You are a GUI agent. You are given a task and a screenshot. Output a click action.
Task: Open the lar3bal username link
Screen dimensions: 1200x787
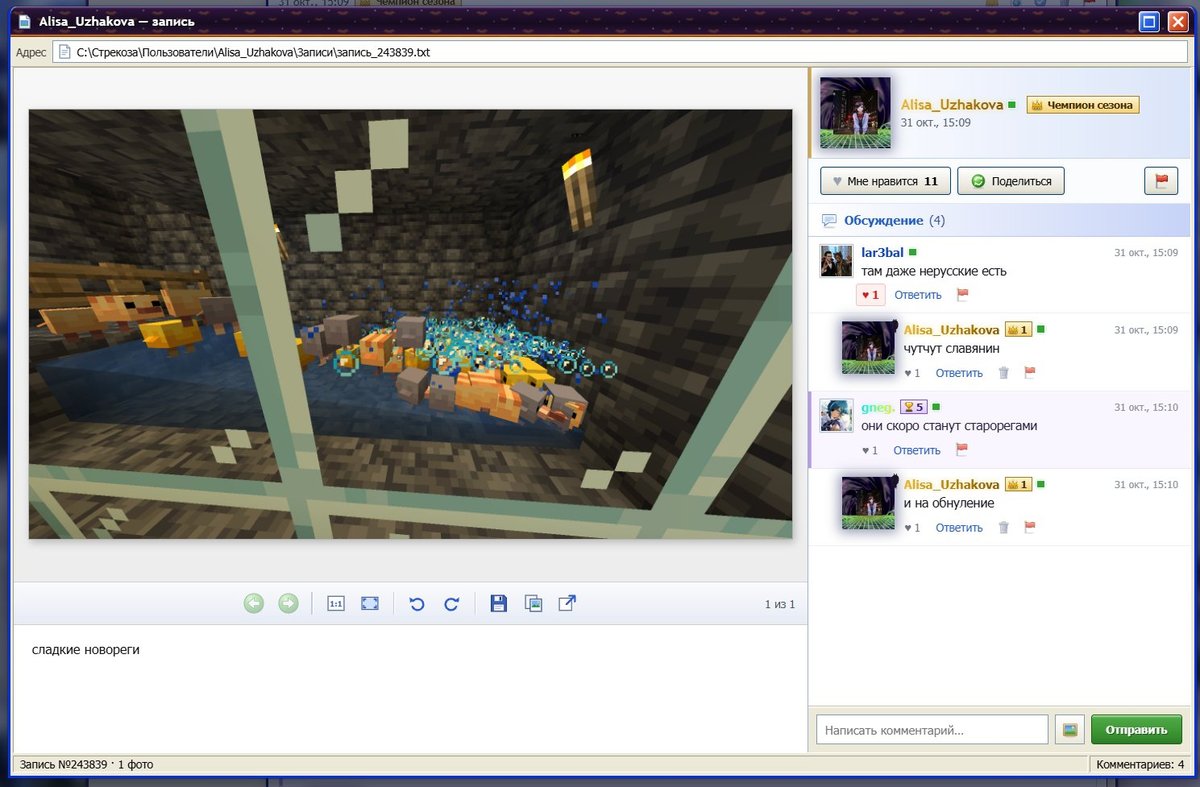tap(882, 253)
